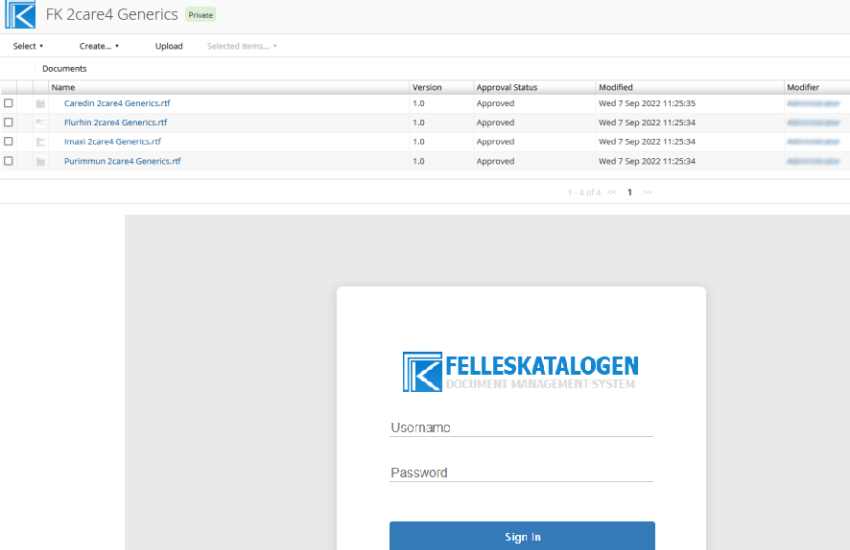Image resolution: width=850 pixels, height=550 pixels.
Task: Click the Documents breadcrumb
Action: coord(65,69)
